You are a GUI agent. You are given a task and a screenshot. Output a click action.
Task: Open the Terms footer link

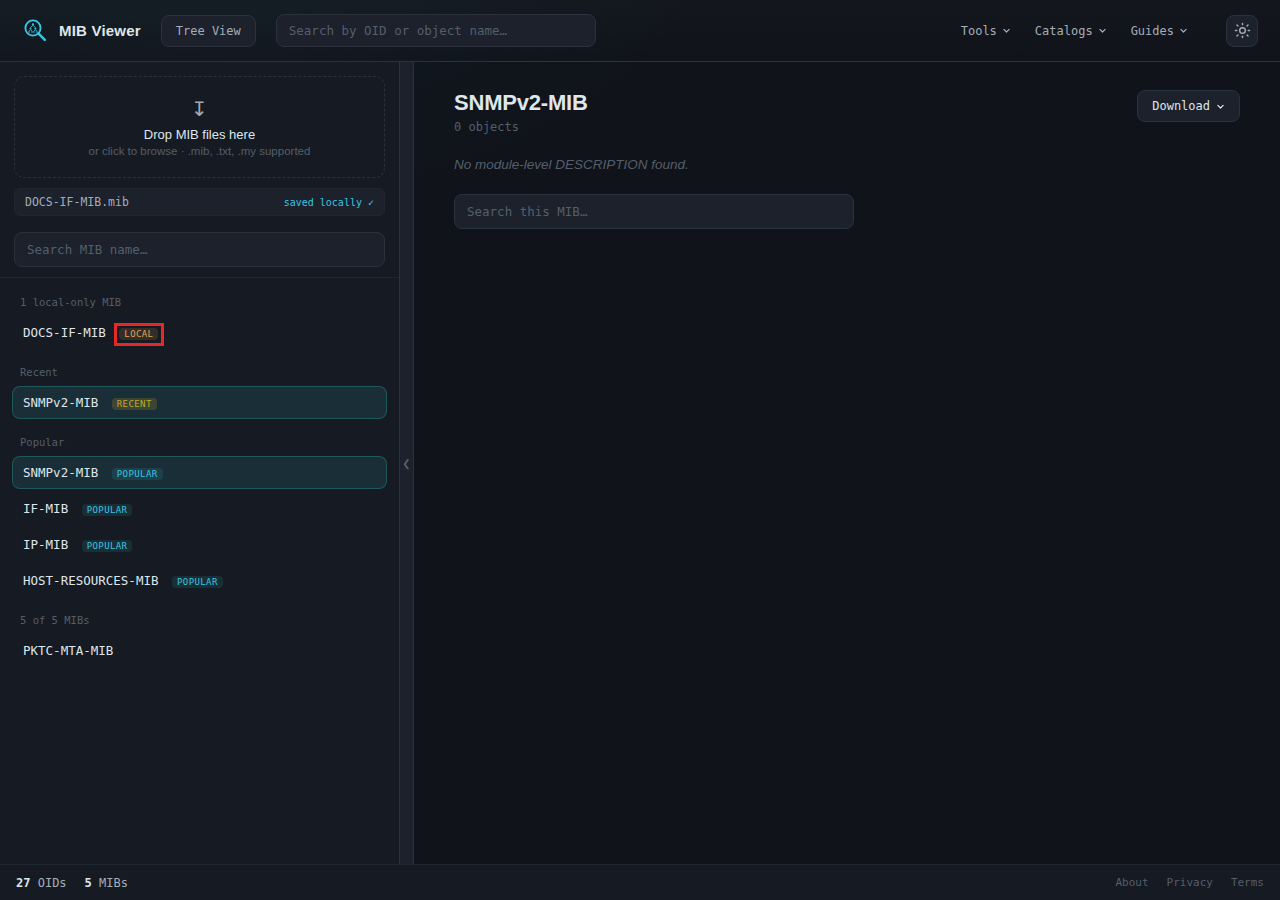point(1247,882)
